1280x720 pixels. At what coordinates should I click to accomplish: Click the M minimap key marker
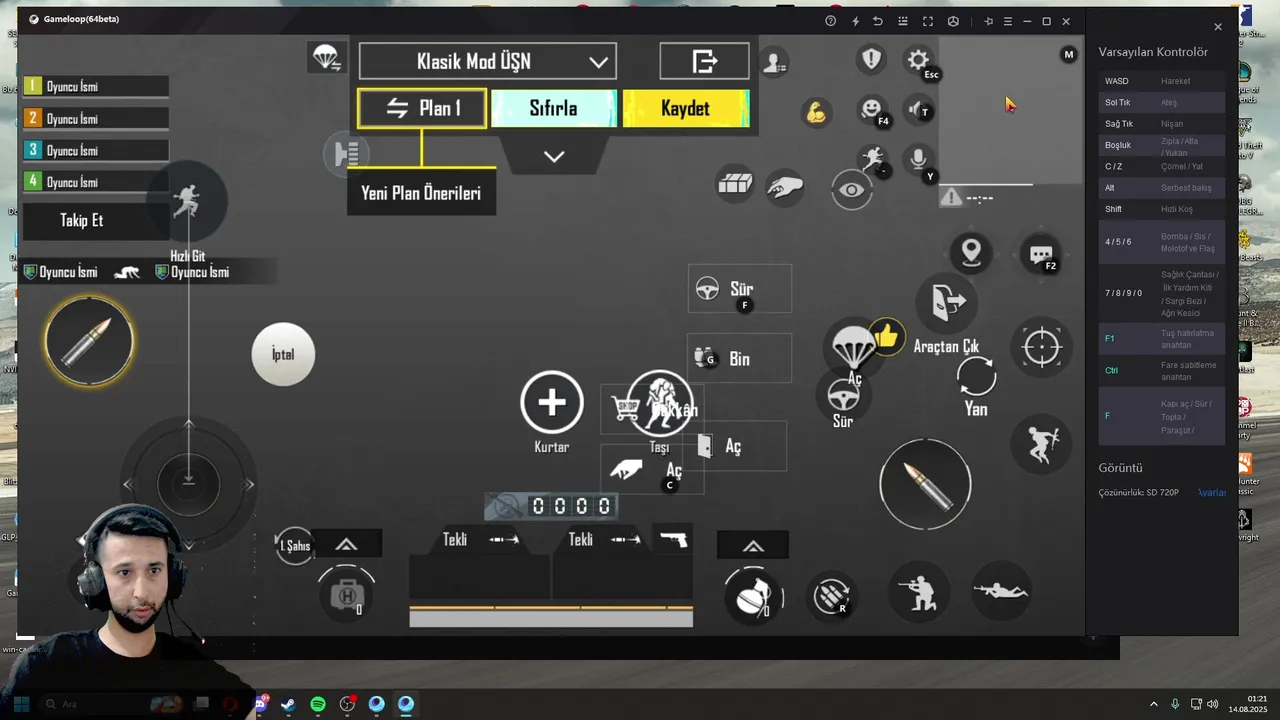coord(1069,54)
